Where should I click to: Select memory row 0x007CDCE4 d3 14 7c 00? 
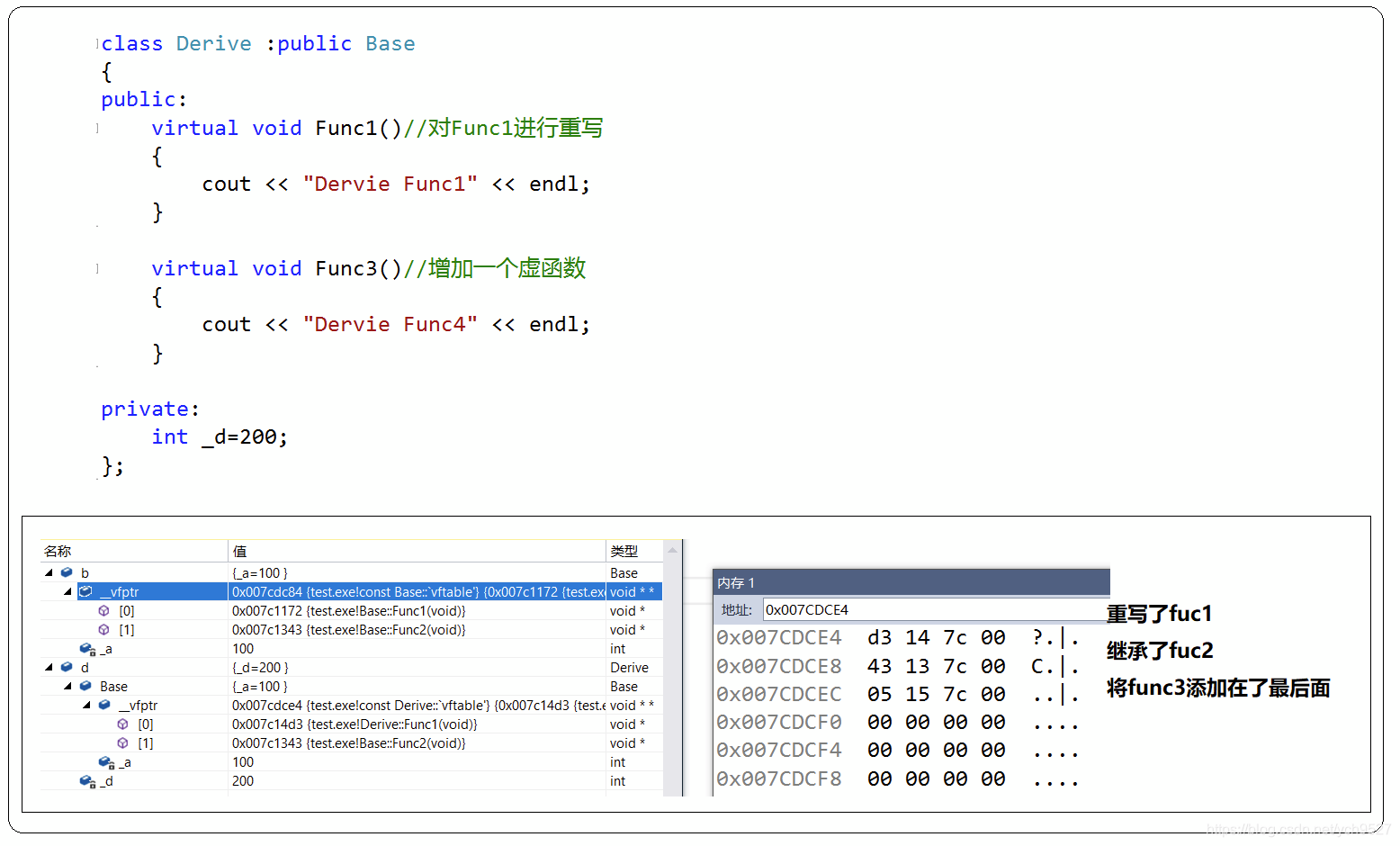click(x=897, y=637)
